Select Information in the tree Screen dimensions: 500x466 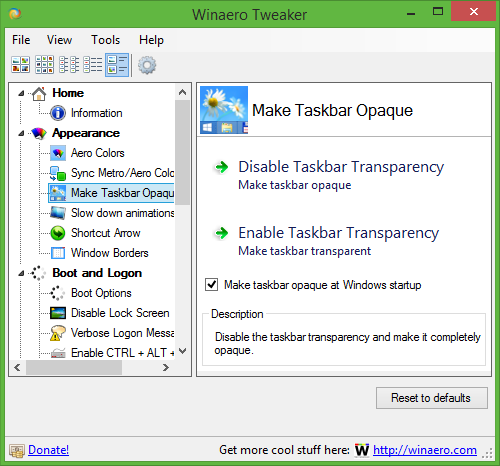coord(97,113)
